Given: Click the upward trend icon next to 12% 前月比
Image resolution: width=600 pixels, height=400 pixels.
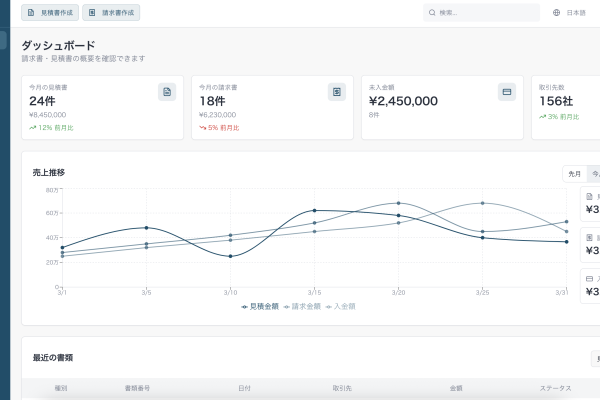Looking at the screenshot, I should tap(33, 128).
